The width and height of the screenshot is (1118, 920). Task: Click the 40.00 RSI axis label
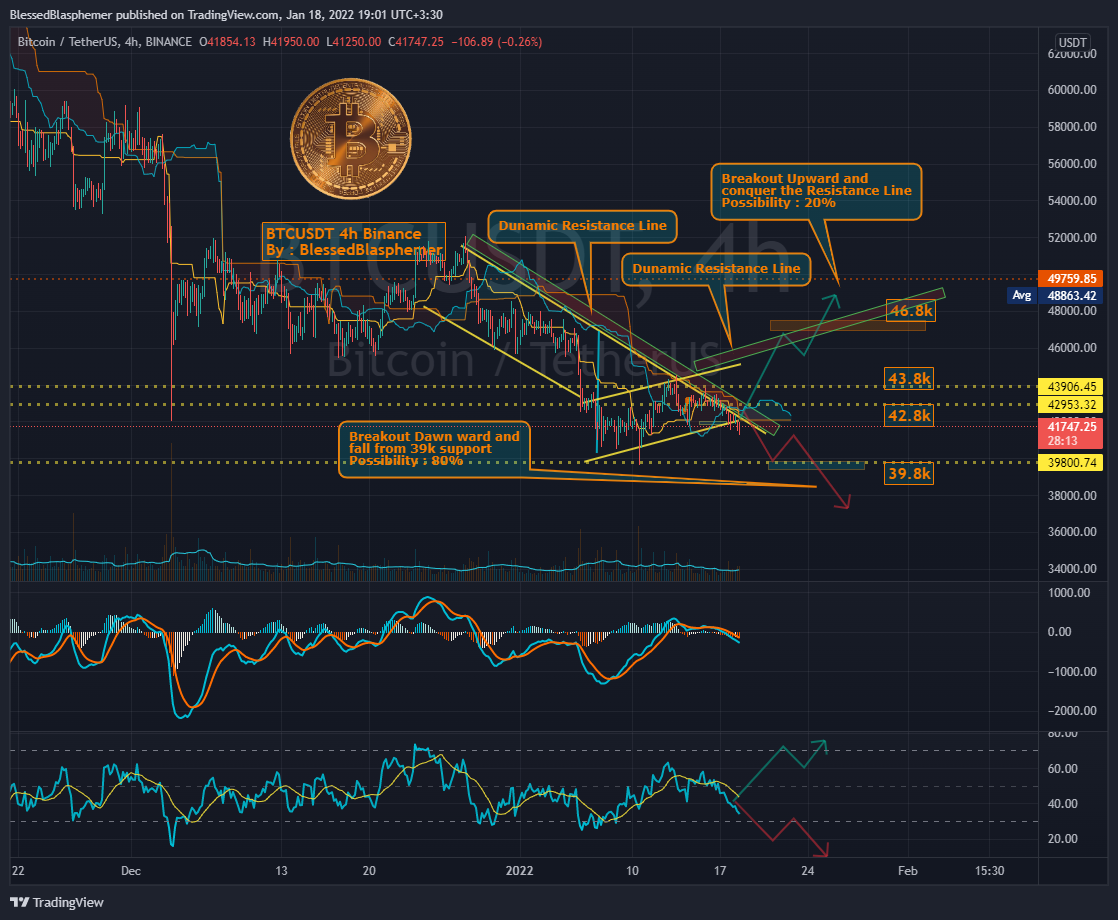(1062, 804)
